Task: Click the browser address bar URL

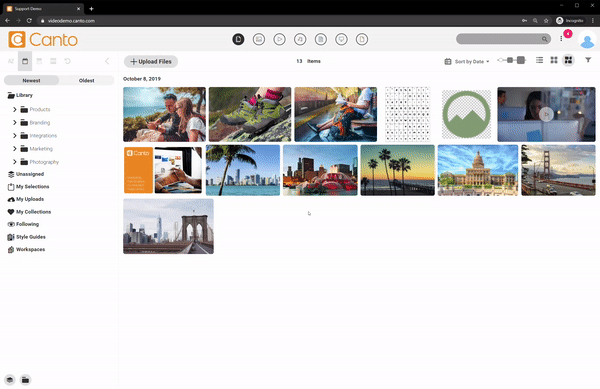Action: [x=71, y=21]
